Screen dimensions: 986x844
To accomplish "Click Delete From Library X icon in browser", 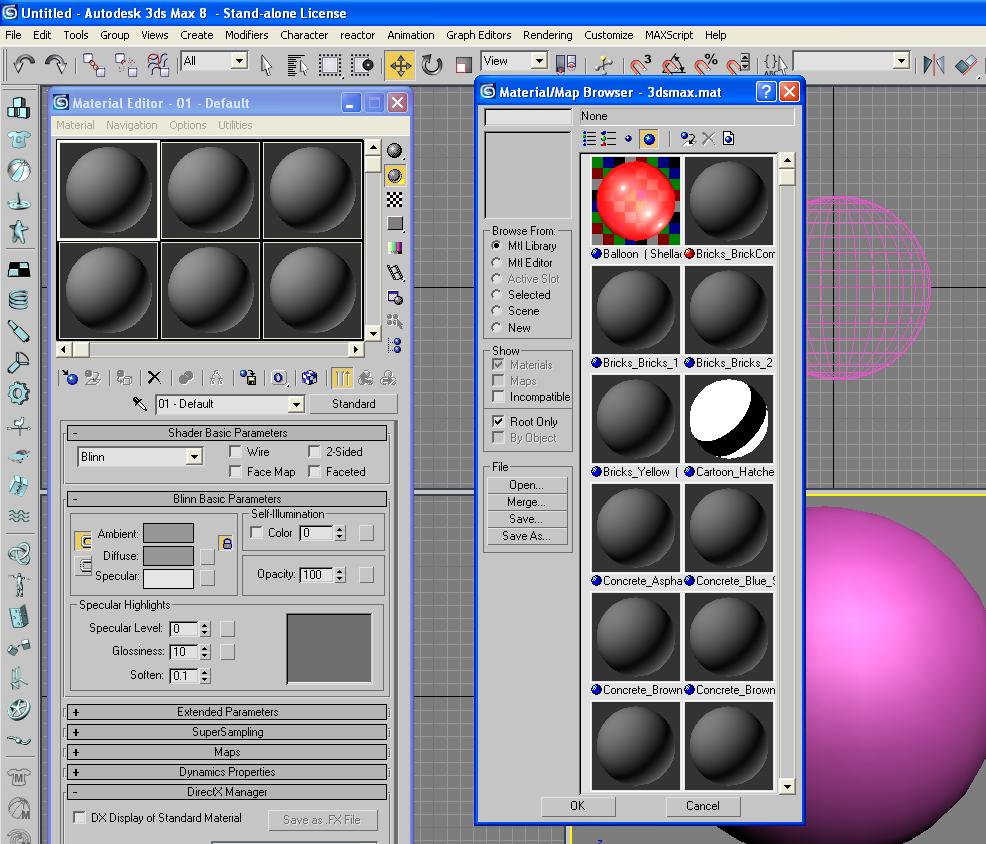I will click(x=709, y=138).
